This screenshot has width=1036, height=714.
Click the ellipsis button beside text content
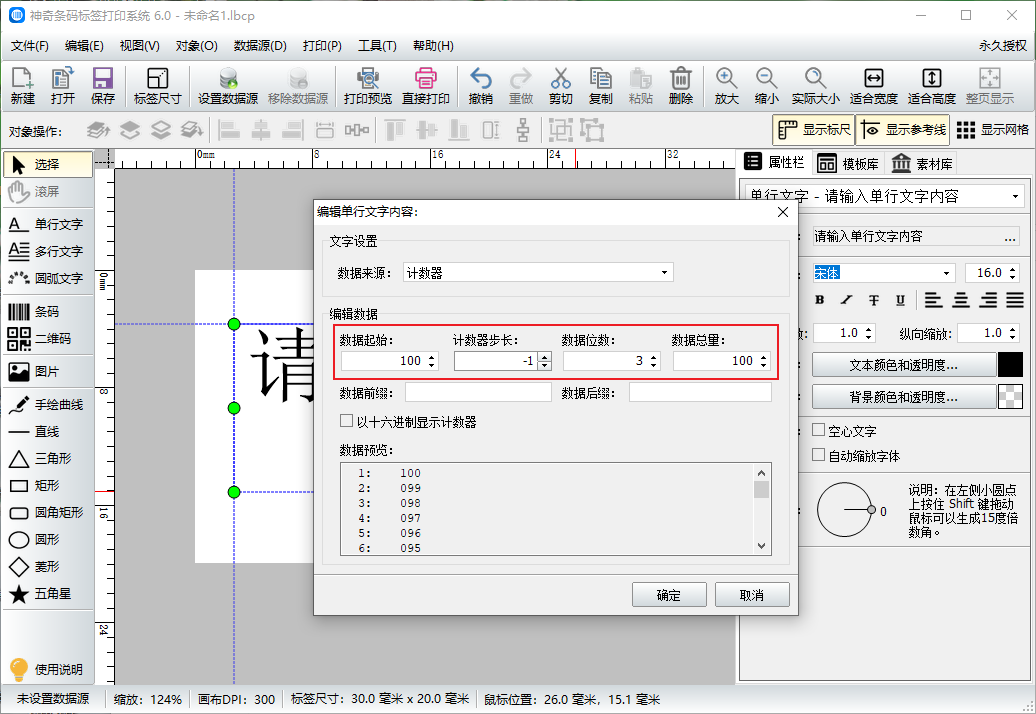click(x=1010, y=237)
